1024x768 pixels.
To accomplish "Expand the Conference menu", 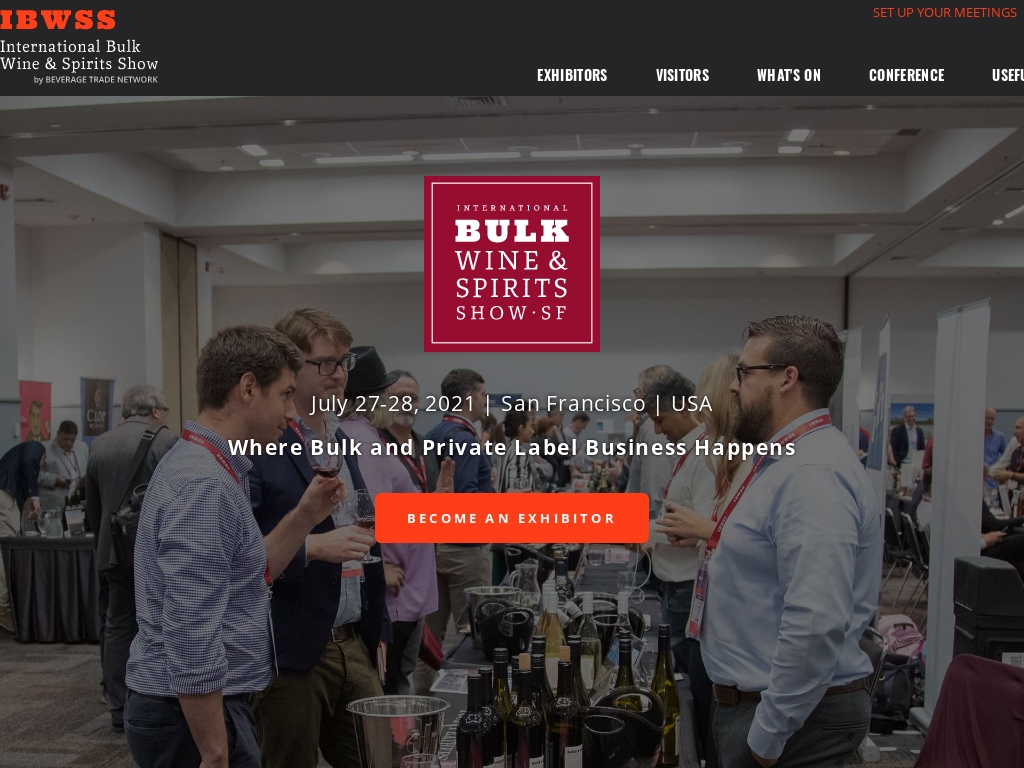I will 906,75.
